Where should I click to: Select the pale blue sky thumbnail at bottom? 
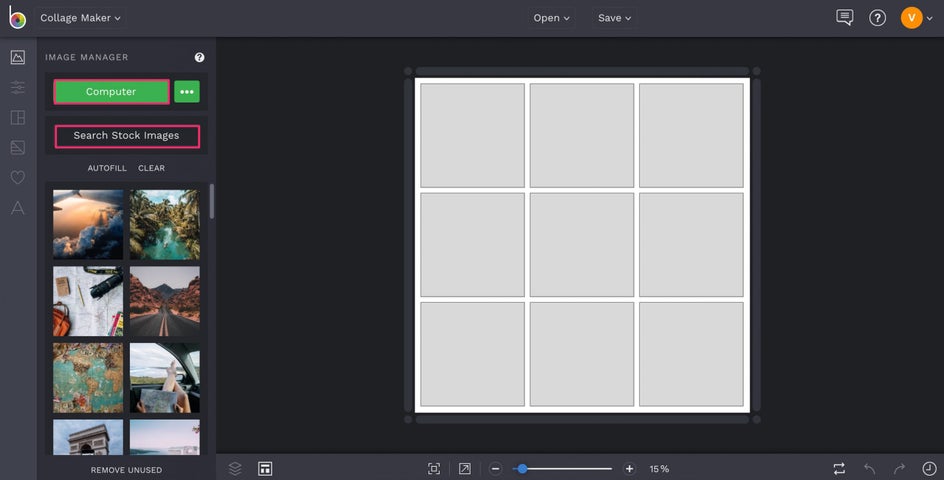tap(165, 437)
